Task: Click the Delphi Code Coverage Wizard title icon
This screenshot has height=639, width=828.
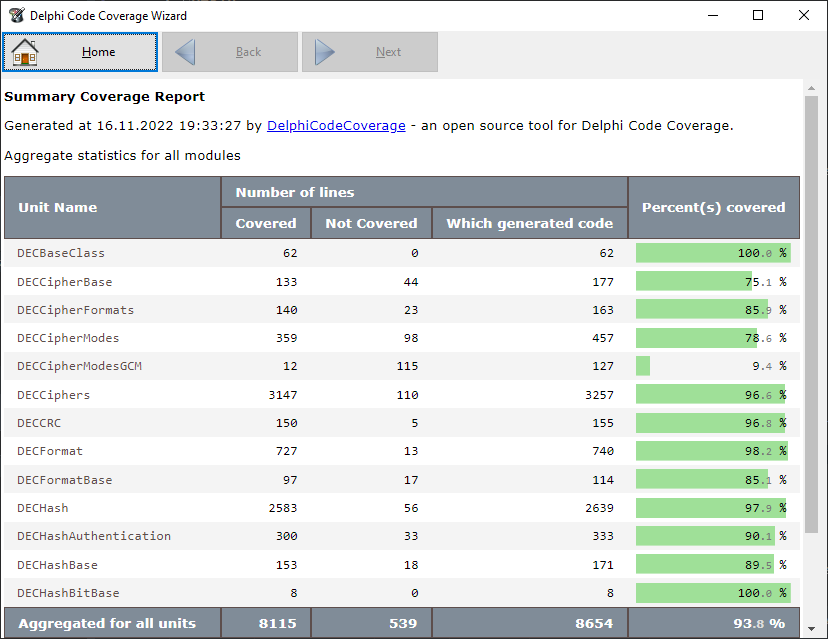Action: click(15, 15)
